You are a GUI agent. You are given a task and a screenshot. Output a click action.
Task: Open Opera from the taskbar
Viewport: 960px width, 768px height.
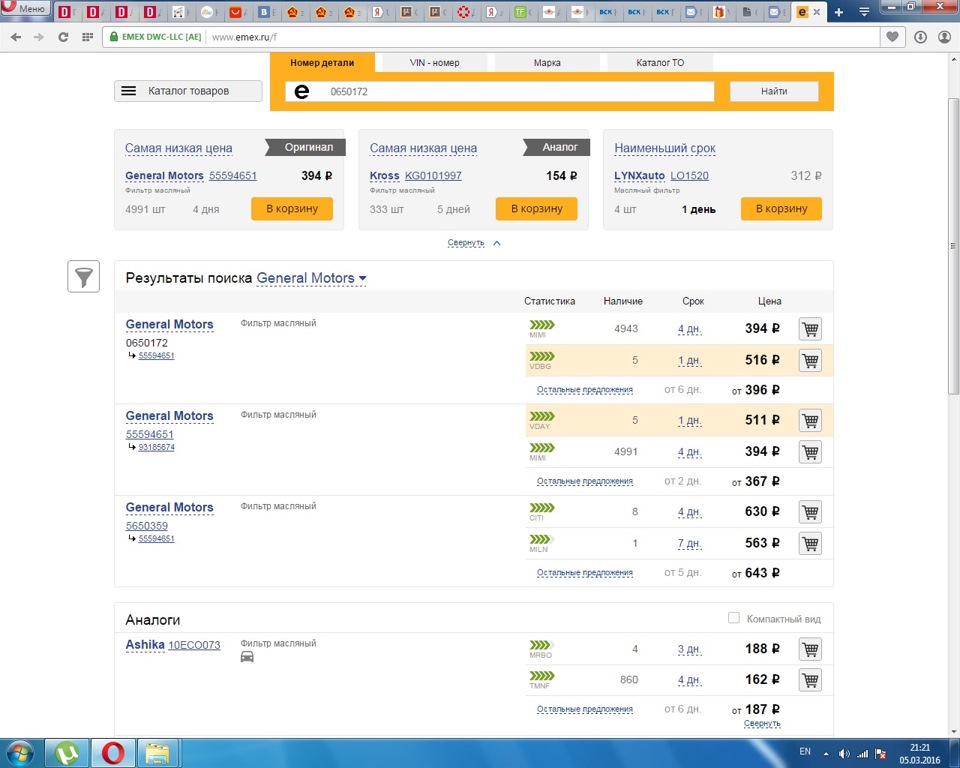(x=113, y=753)
